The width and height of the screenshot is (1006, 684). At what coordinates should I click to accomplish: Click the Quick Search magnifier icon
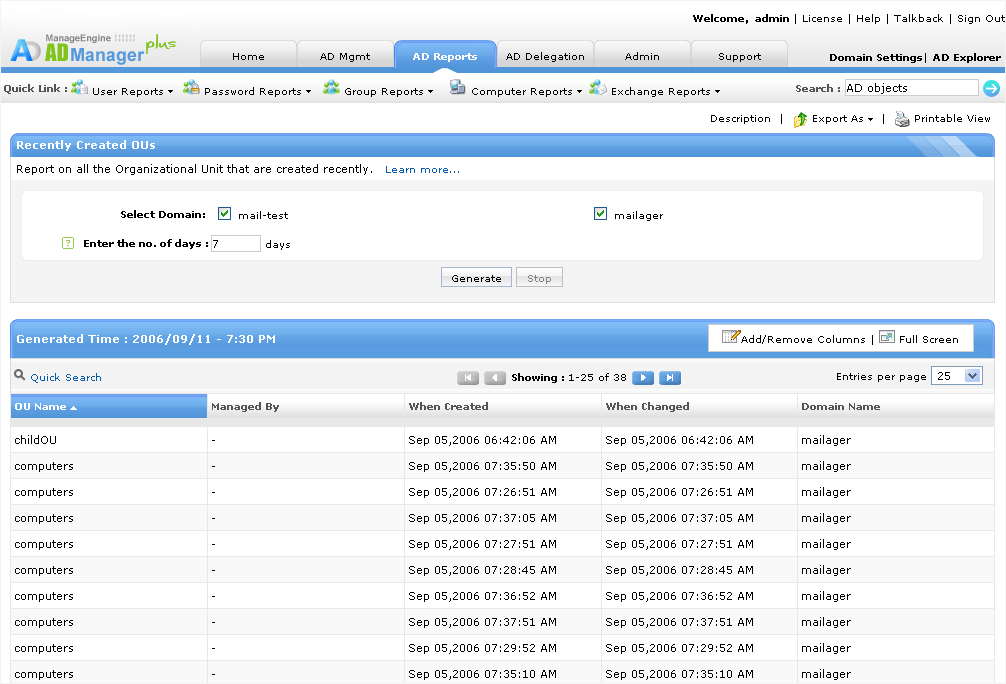click(x=19, y=376)
